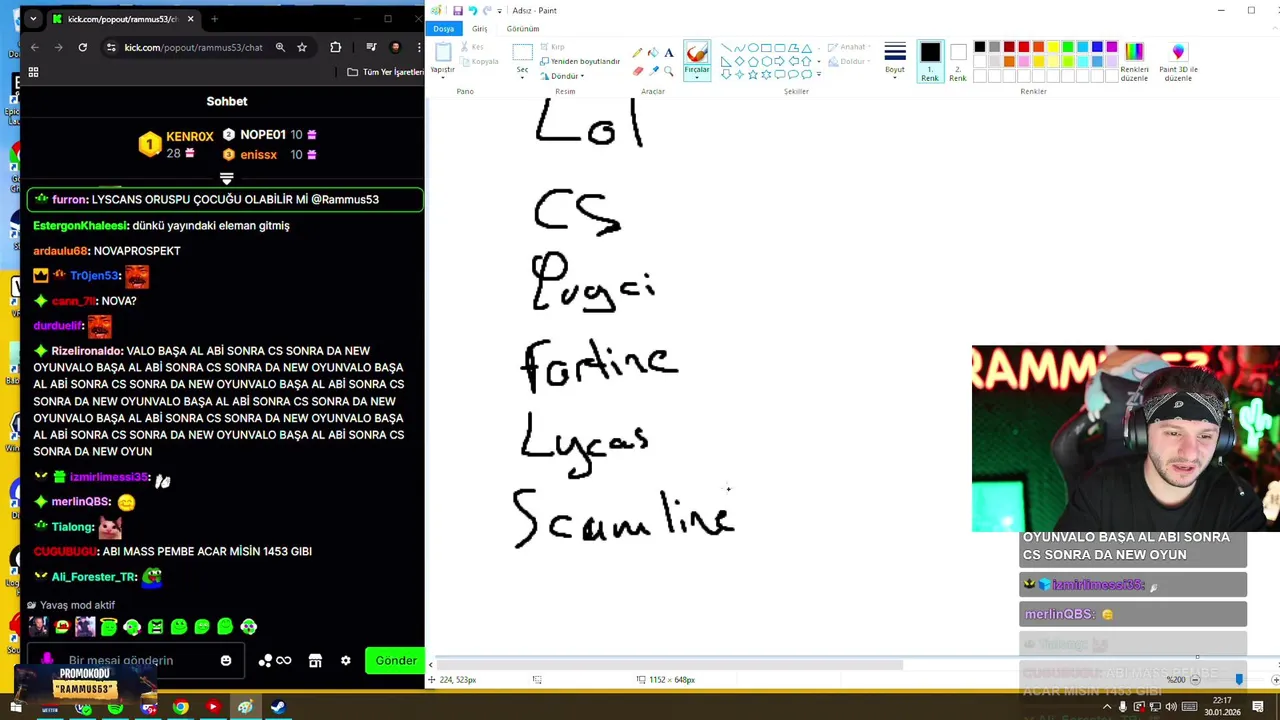Pick the yellow color swatch in Renkler

pos(1053,47)
